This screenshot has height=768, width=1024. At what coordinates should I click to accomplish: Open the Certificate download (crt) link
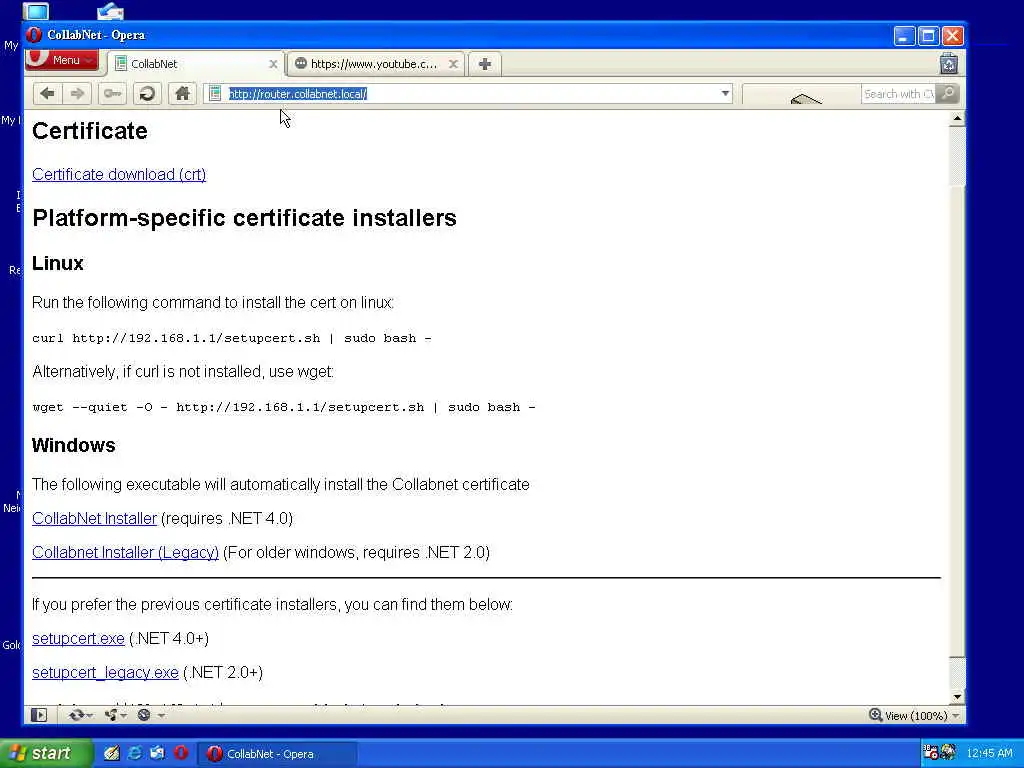coord(119,174)
